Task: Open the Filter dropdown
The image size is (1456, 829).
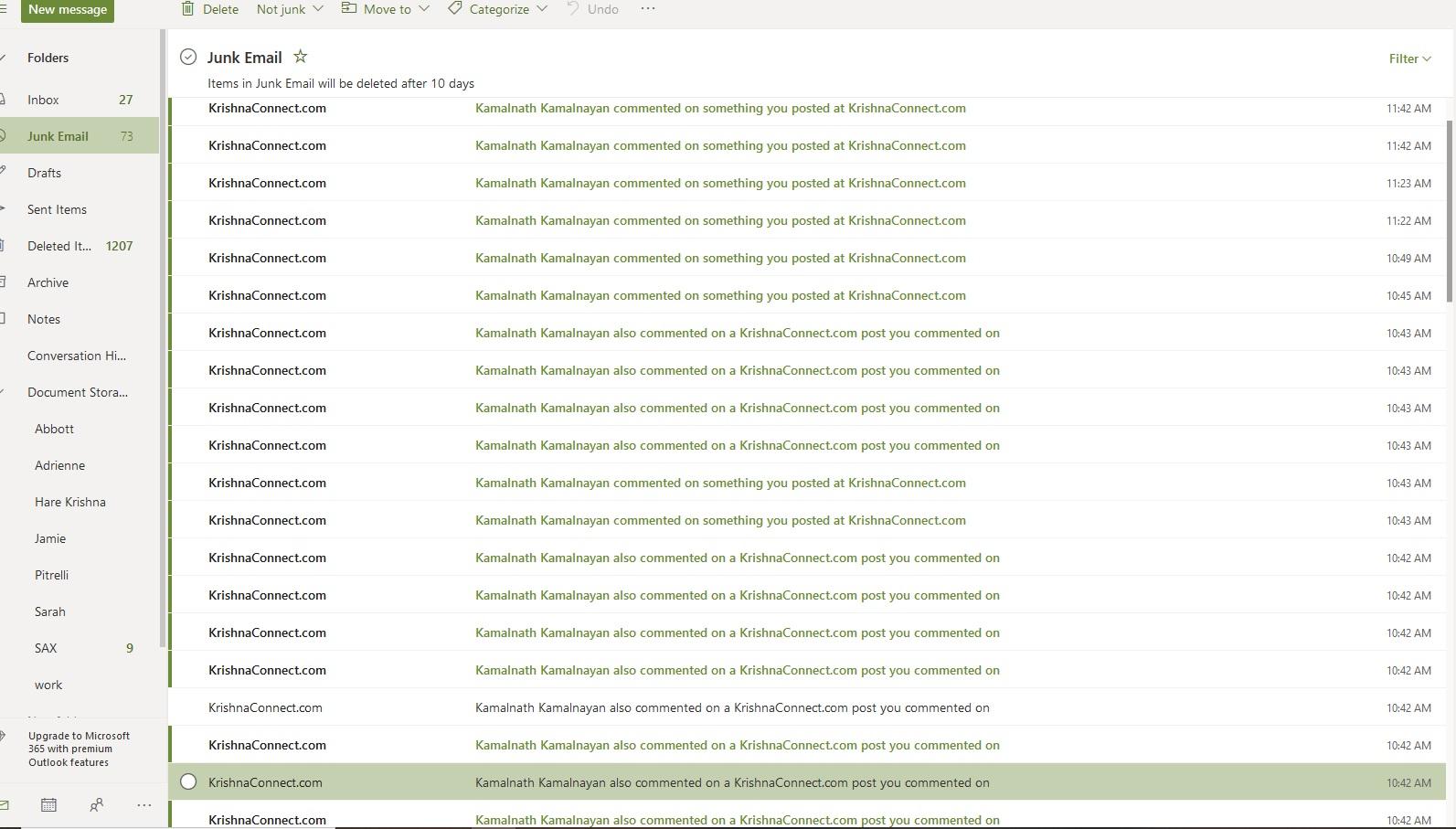Action: tap(1409, 58)
